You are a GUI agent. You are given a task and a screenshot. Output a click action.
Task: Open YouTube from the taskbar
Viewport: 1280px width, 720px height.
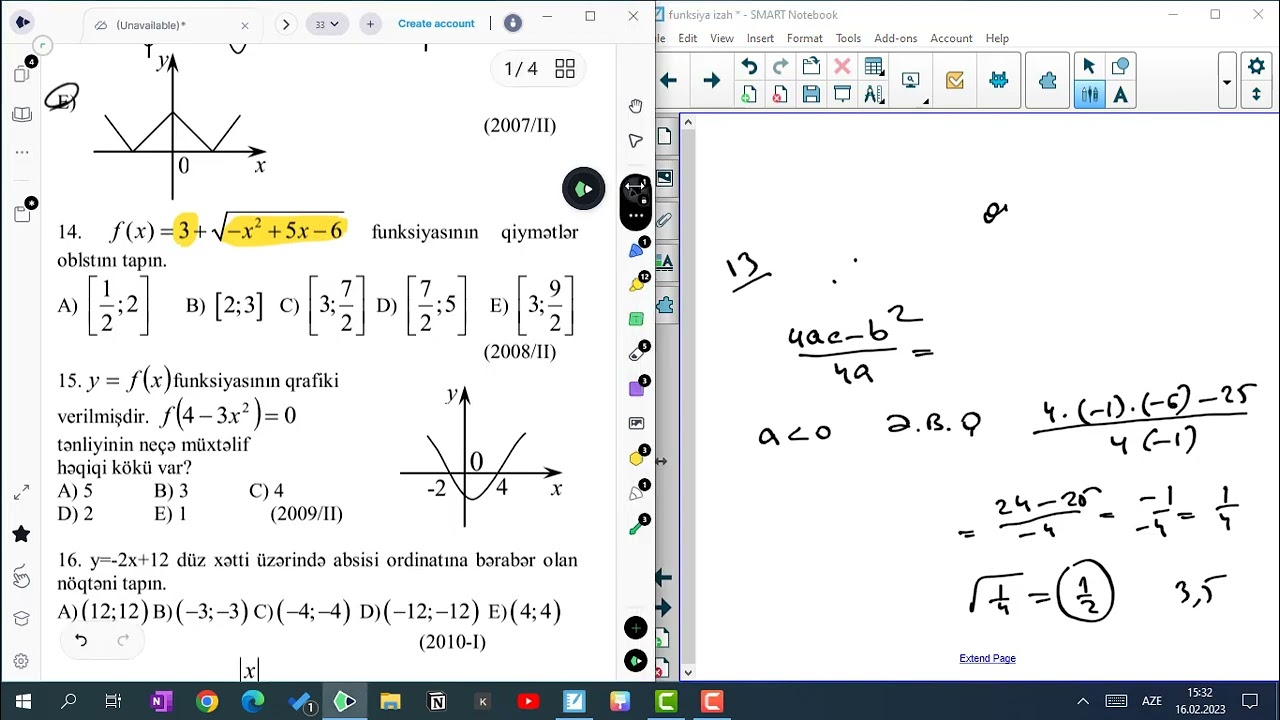(x=528, y=702)
